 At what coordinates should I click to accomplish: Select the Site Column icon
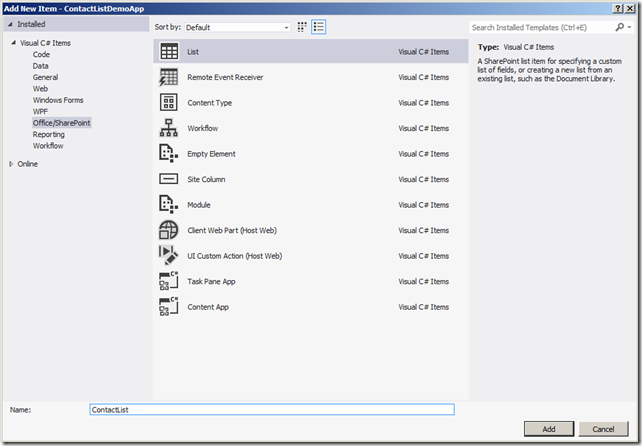tap(168, 179)
